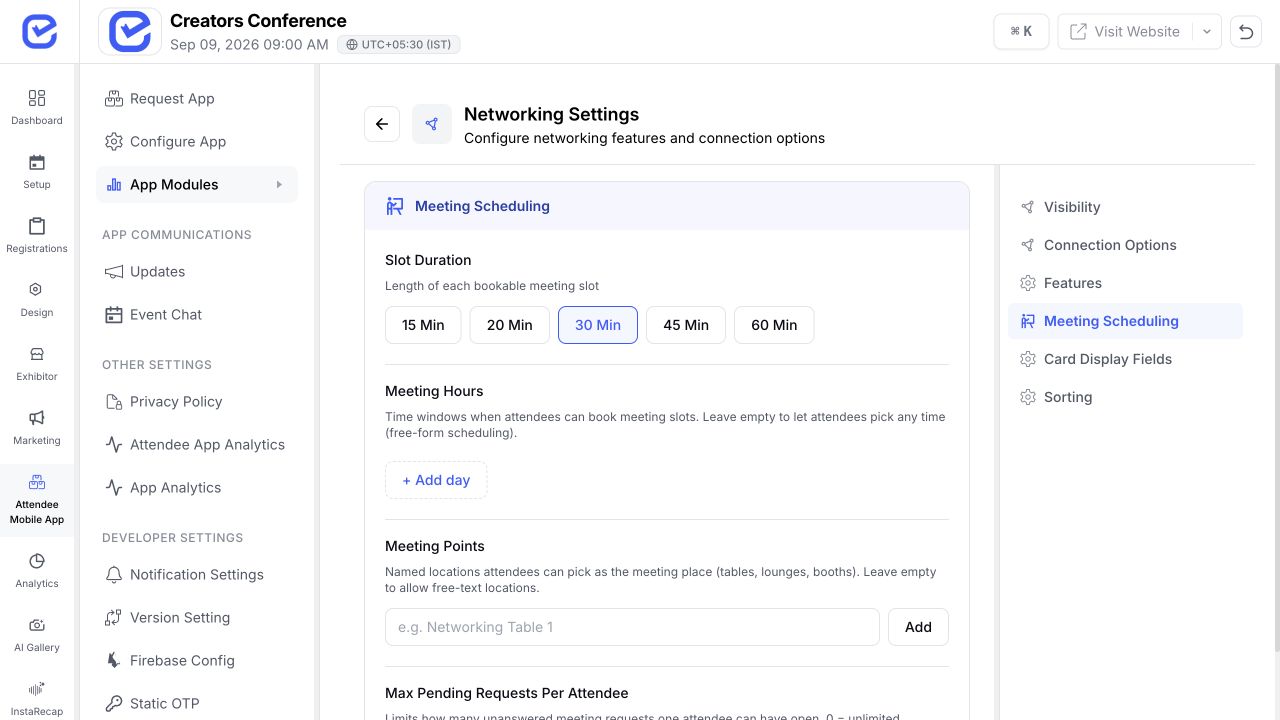The height and width of the screenshot is (720, 1280).
Task: Select Meeting Scheduling in right panel
Action: point(1125,321)
